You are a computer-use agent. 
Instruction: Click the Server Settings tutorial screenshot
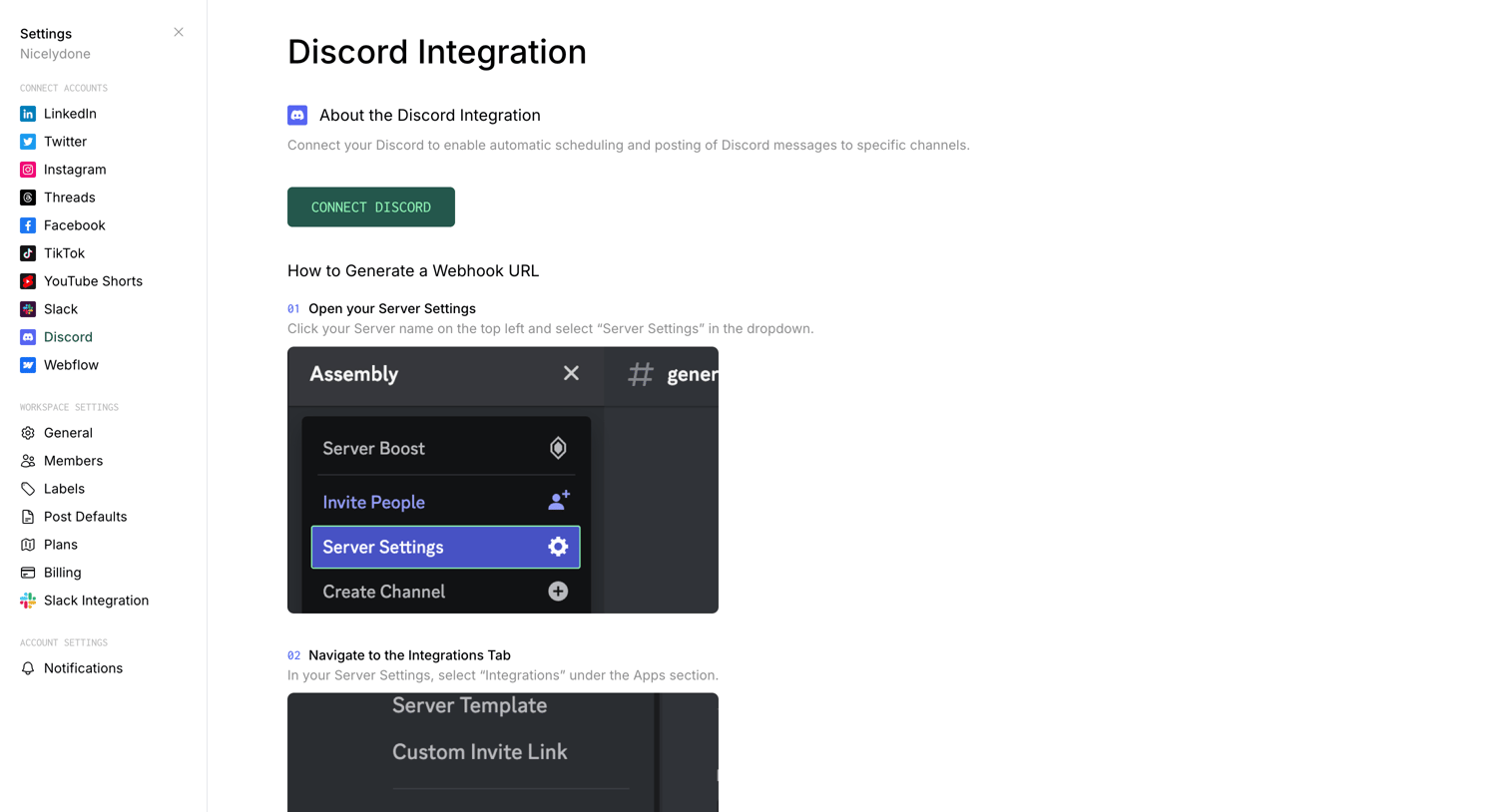[503, 480]
